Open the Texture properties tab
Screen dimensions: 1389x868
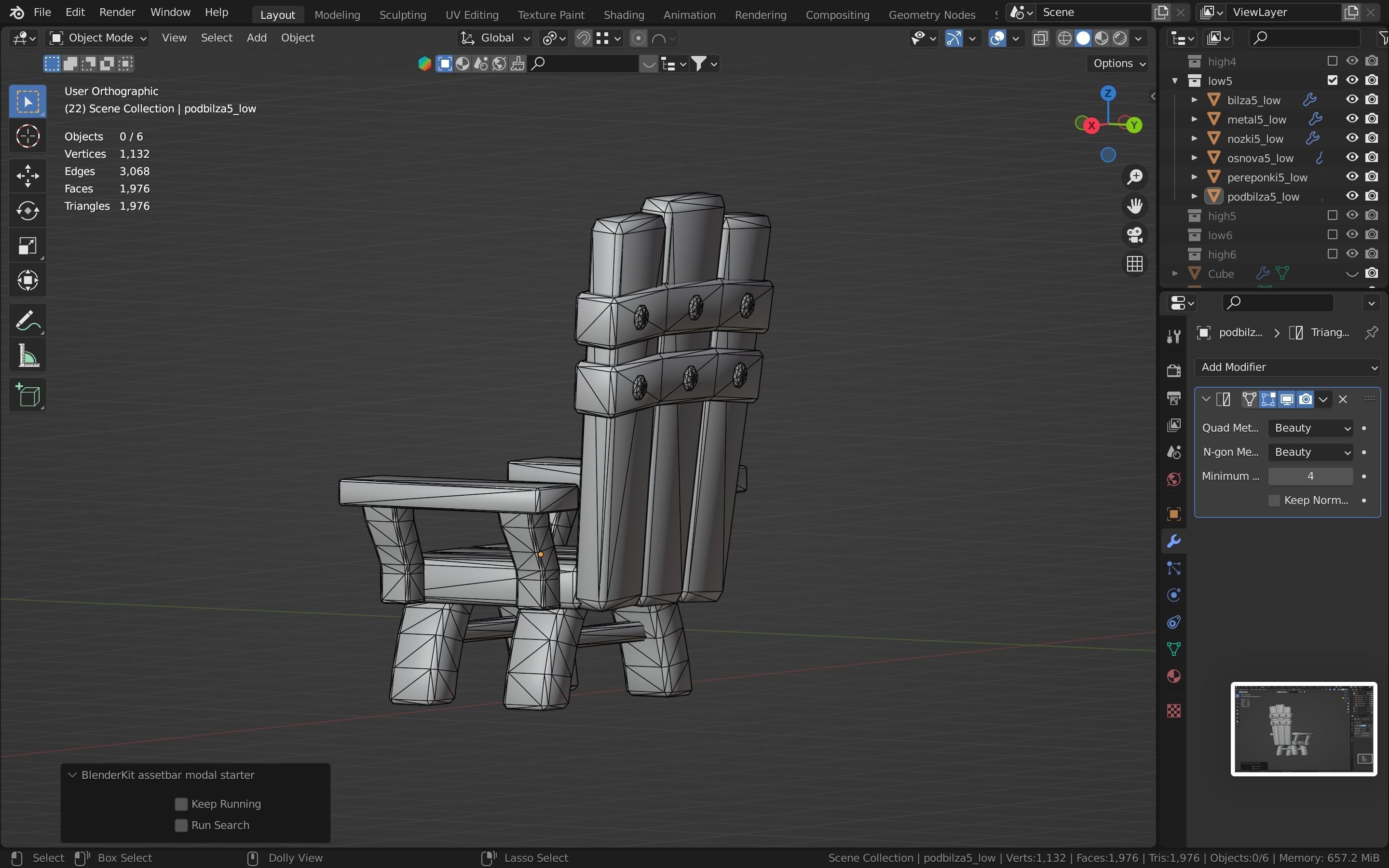click(x=1174, y=711)
